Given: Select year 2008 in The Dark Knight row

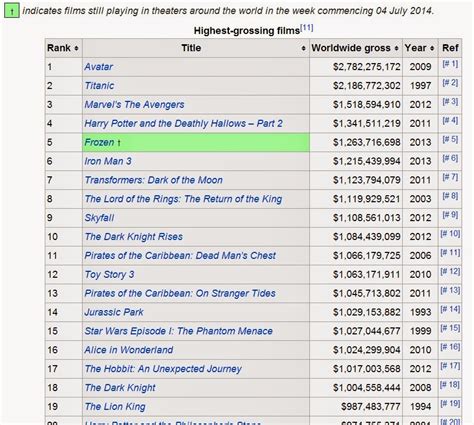Looking at the screenshot, I should click(x=421, y=388).
